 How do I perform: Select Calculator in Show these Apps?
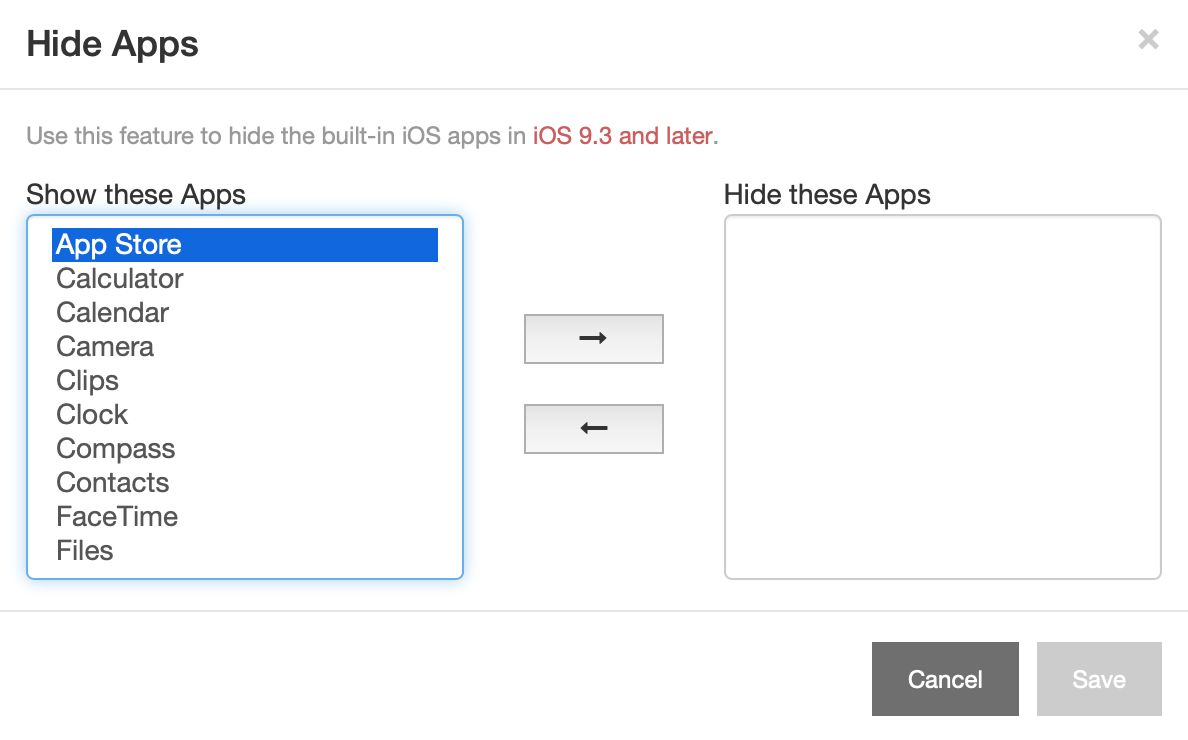click(245, 279)
